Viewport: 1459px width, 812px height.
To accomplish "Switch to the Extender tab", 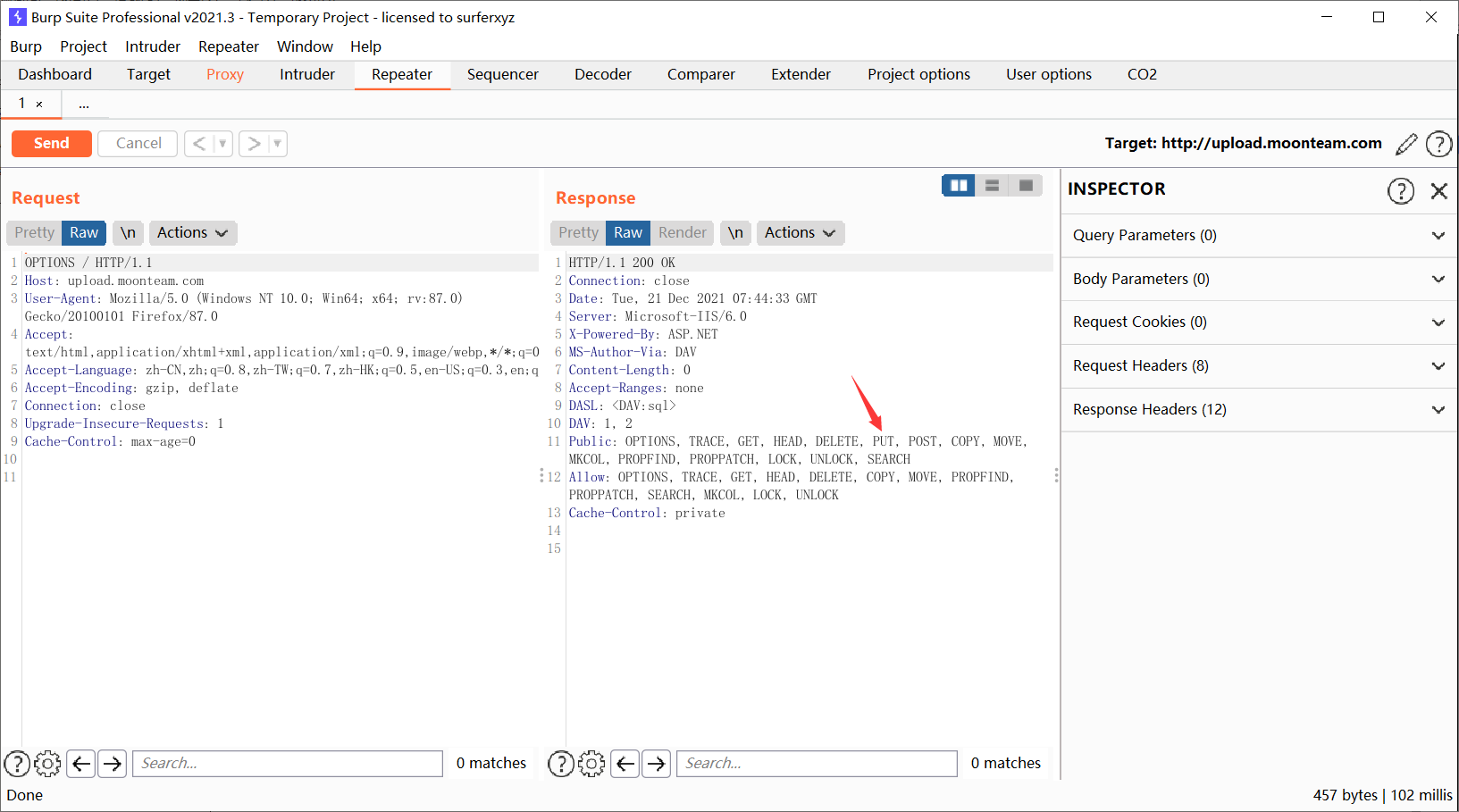I will [801, 75].
